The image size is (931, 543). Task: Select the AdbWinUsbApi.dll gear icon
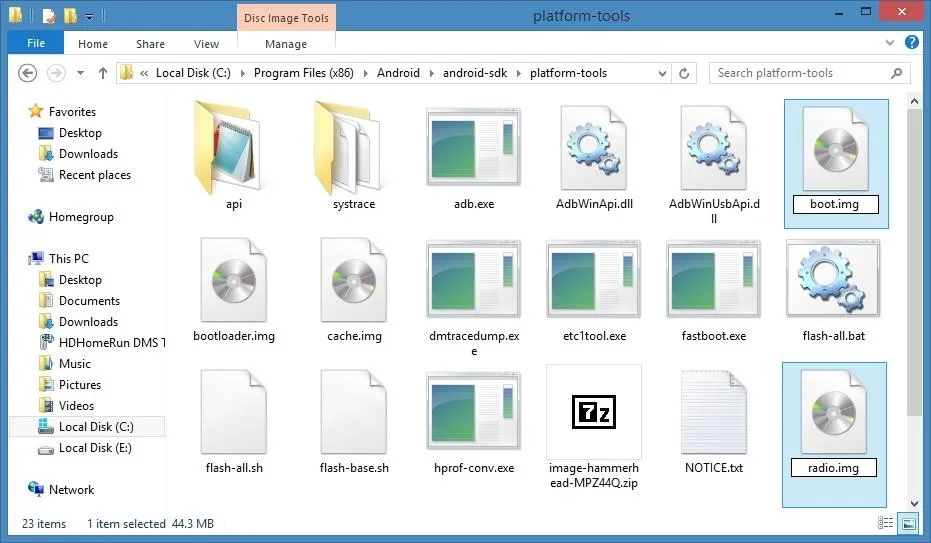(x=713, y=148)
